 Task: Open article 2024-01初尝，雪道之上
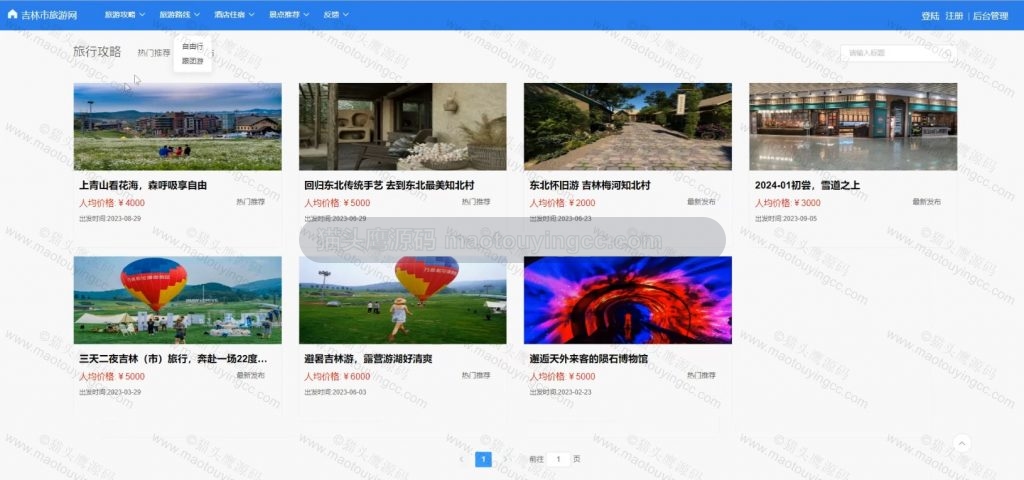tap(807, 185)
